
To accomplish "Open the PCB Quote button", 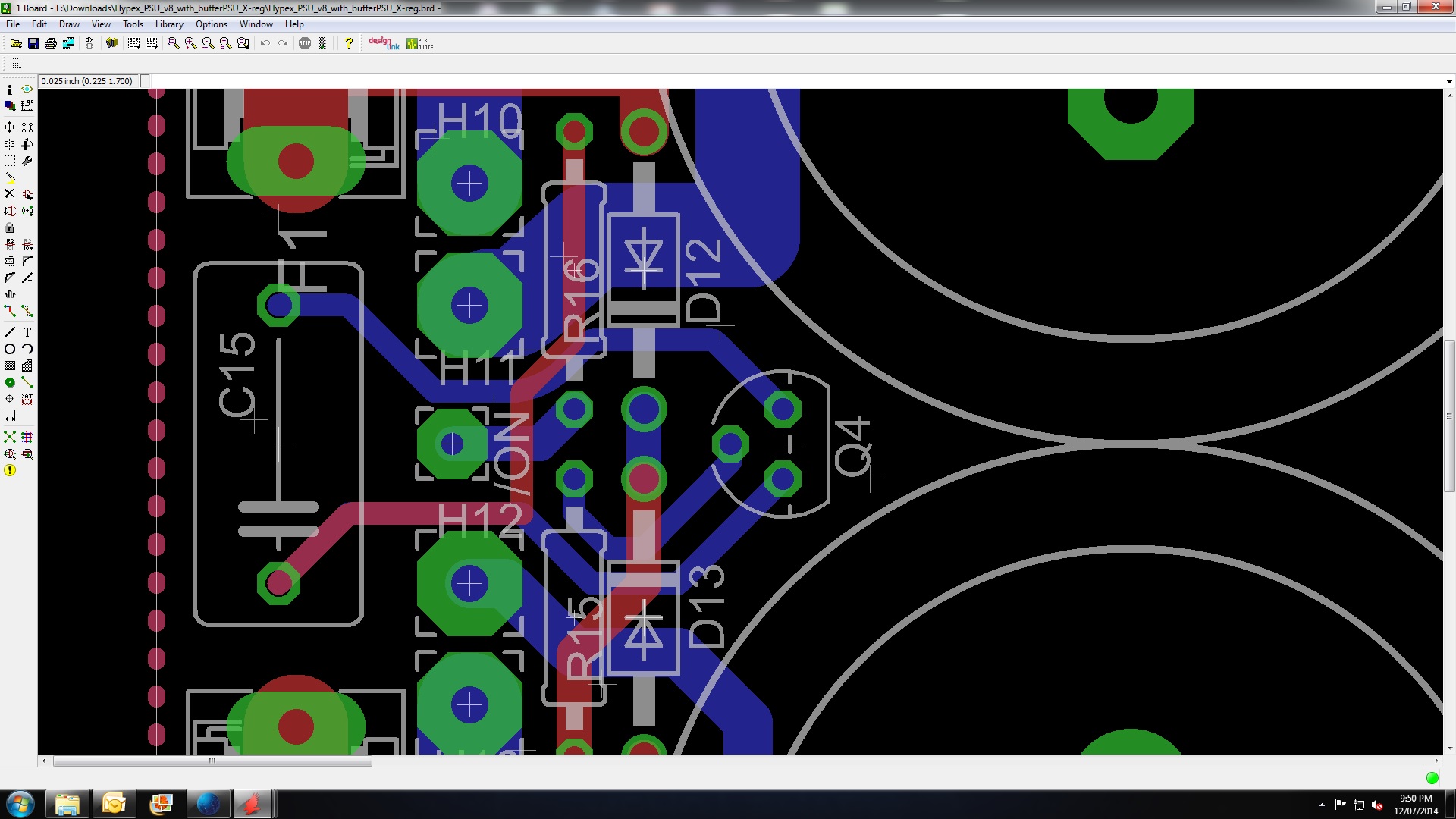I will (420, 43).
